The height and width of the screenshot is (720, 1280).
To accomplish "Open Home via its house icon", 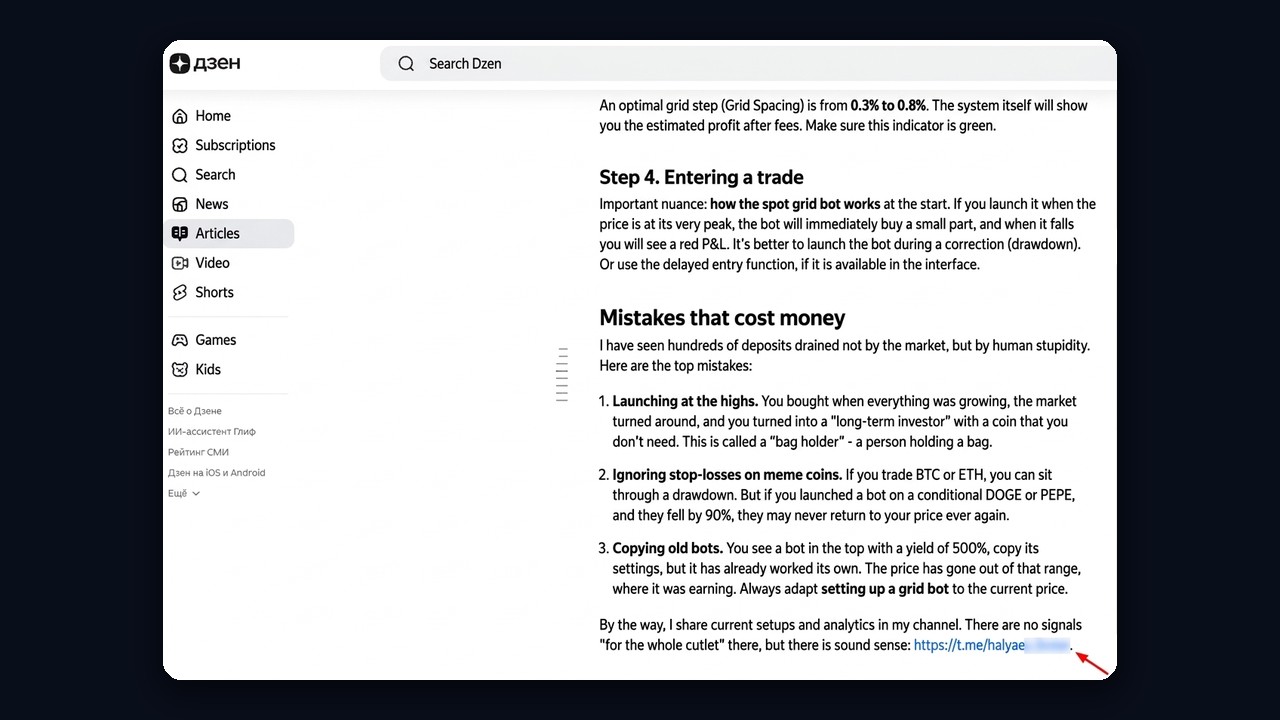I will [x=180, y=116].
